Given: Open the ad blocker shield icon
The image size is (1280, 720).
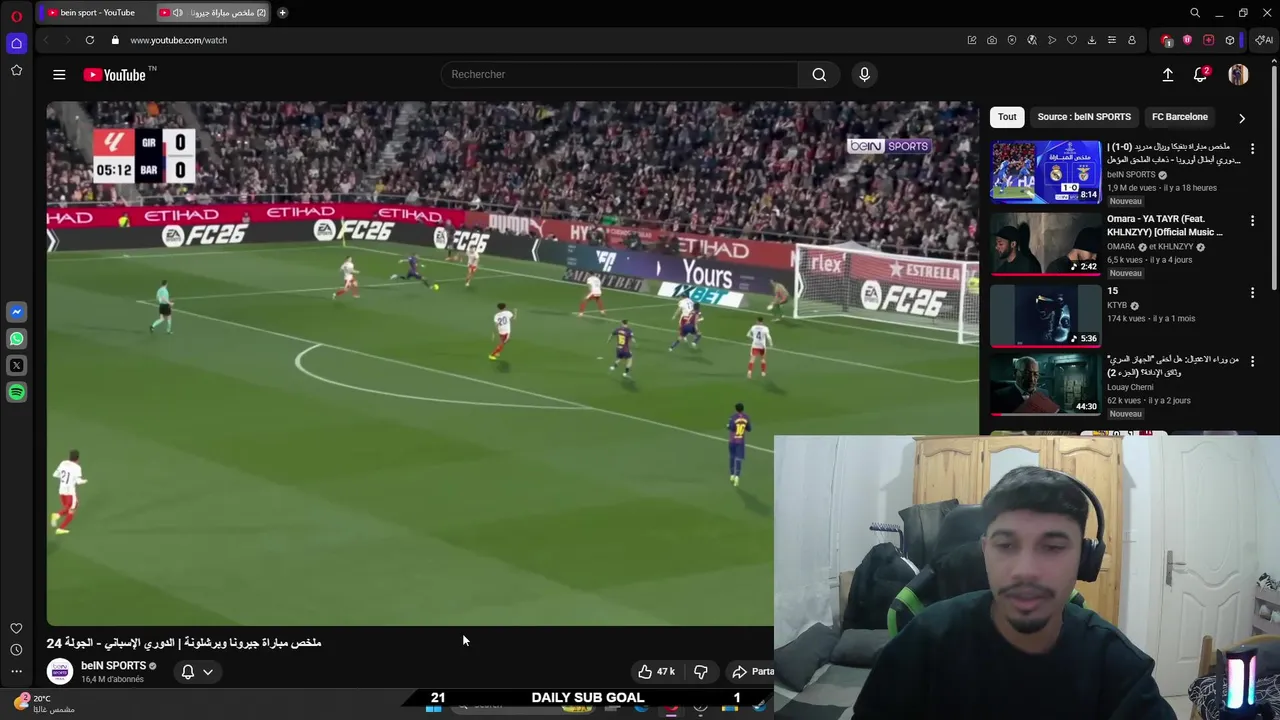Looking at the screenshot, I should pos(1011,40).
